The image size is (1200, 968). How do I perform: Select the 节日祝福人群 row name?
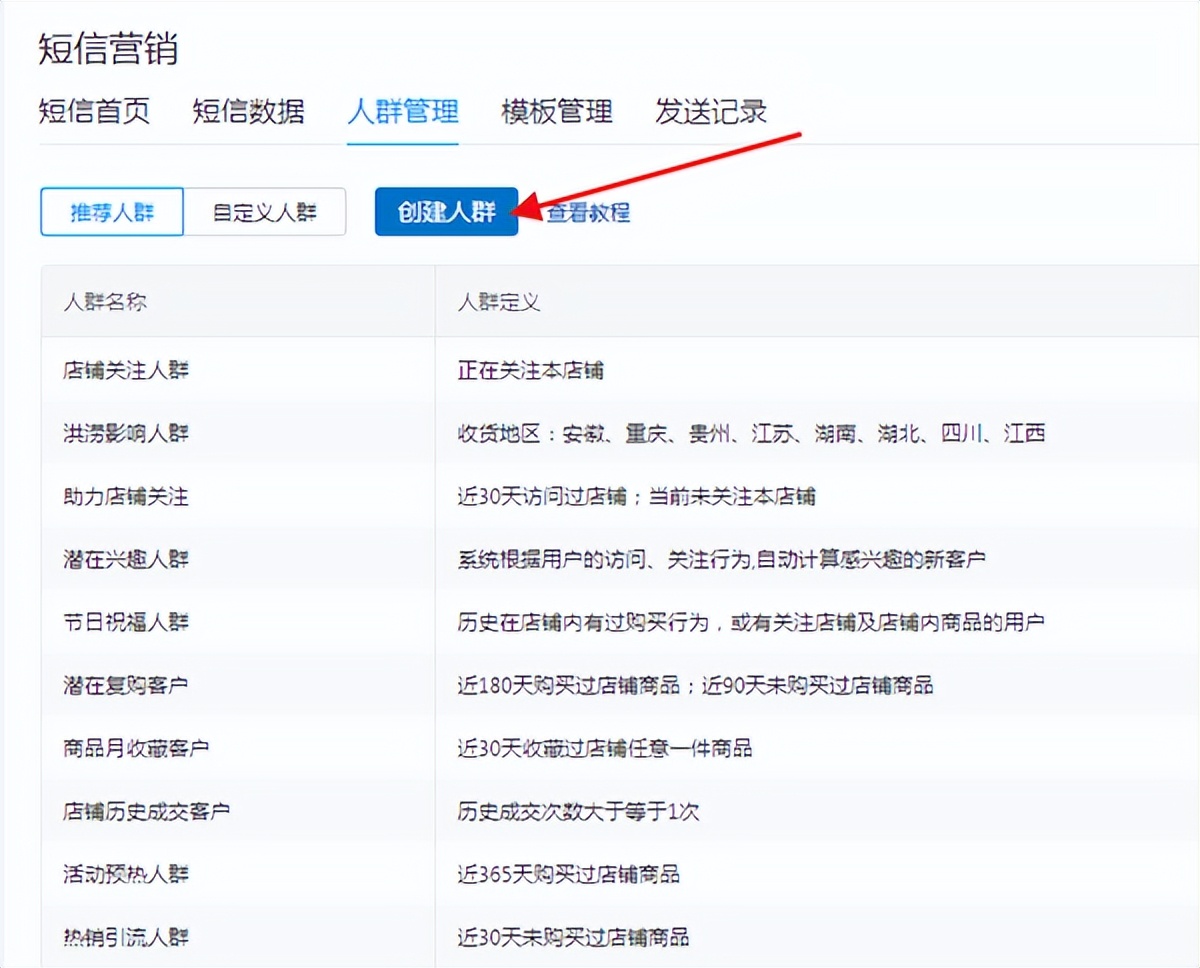pos(126,622)
